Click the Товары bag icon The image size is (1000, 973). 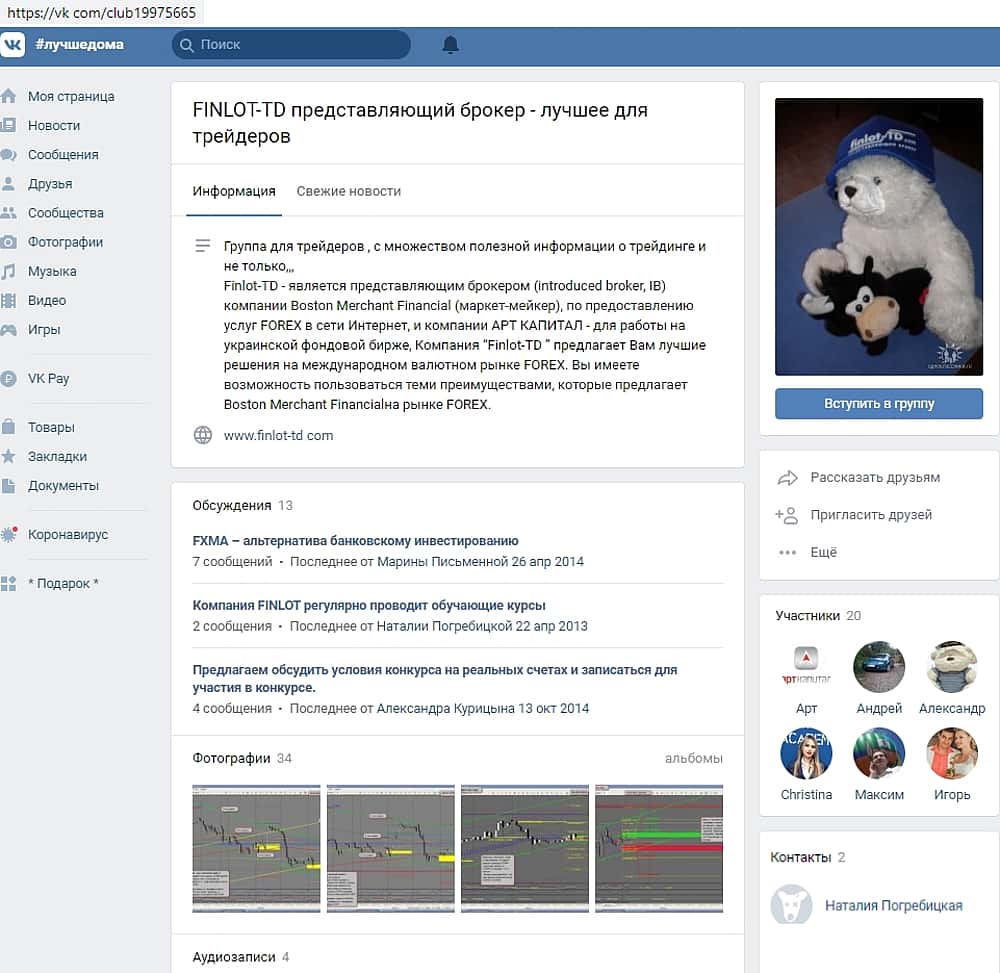(8, 427)
